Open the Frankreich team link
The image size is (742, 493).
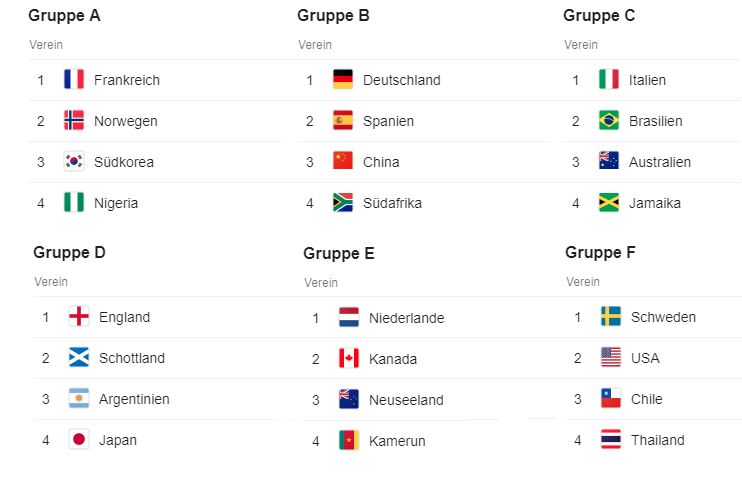[127, 80]
